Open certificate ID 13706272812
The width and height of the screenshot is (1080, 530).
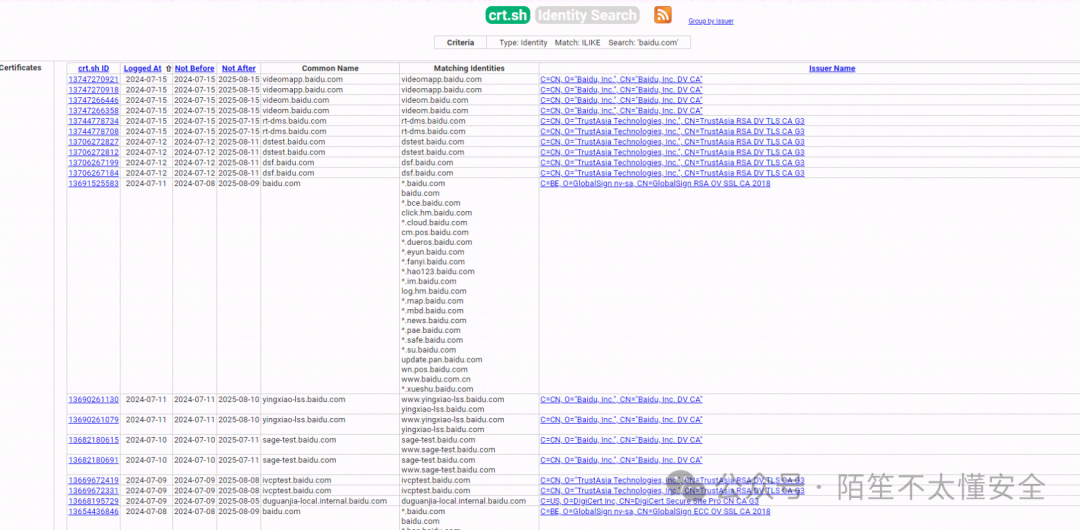(94, 152)
